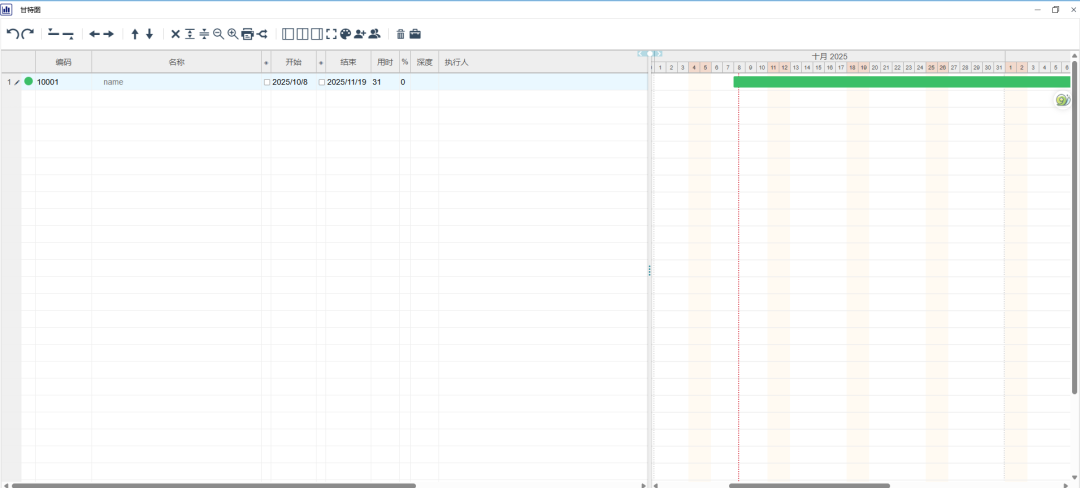This screenshot has width=1080, height=488.
Task: Indent the task with the right arrow
Action: pos(108,34)
